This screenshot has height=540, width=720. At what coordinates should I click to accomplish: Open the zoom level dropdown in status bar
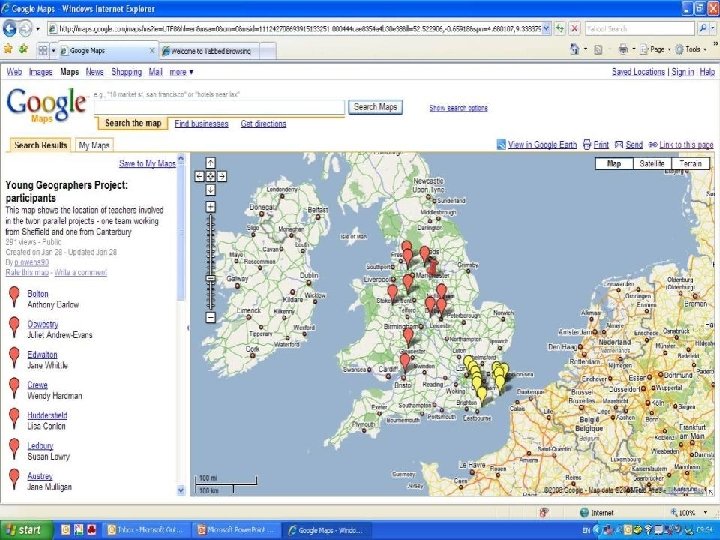[705, 512]
